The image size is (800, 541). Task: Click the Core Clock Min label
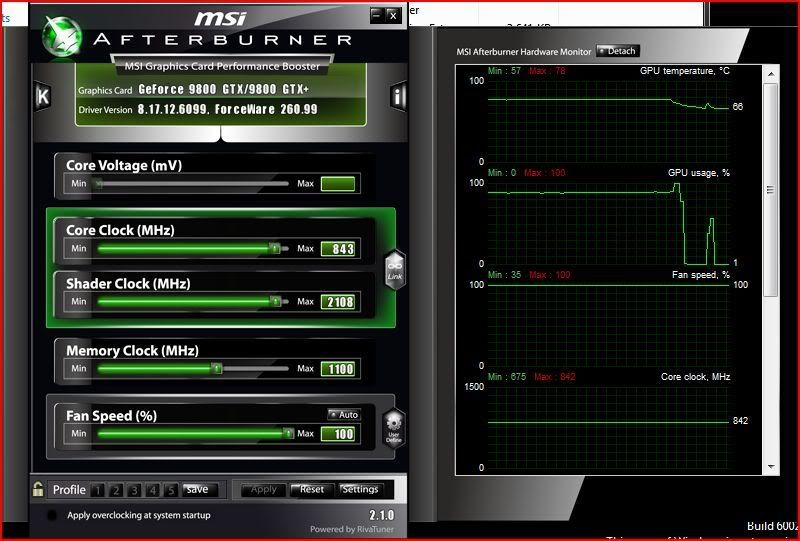79,249
